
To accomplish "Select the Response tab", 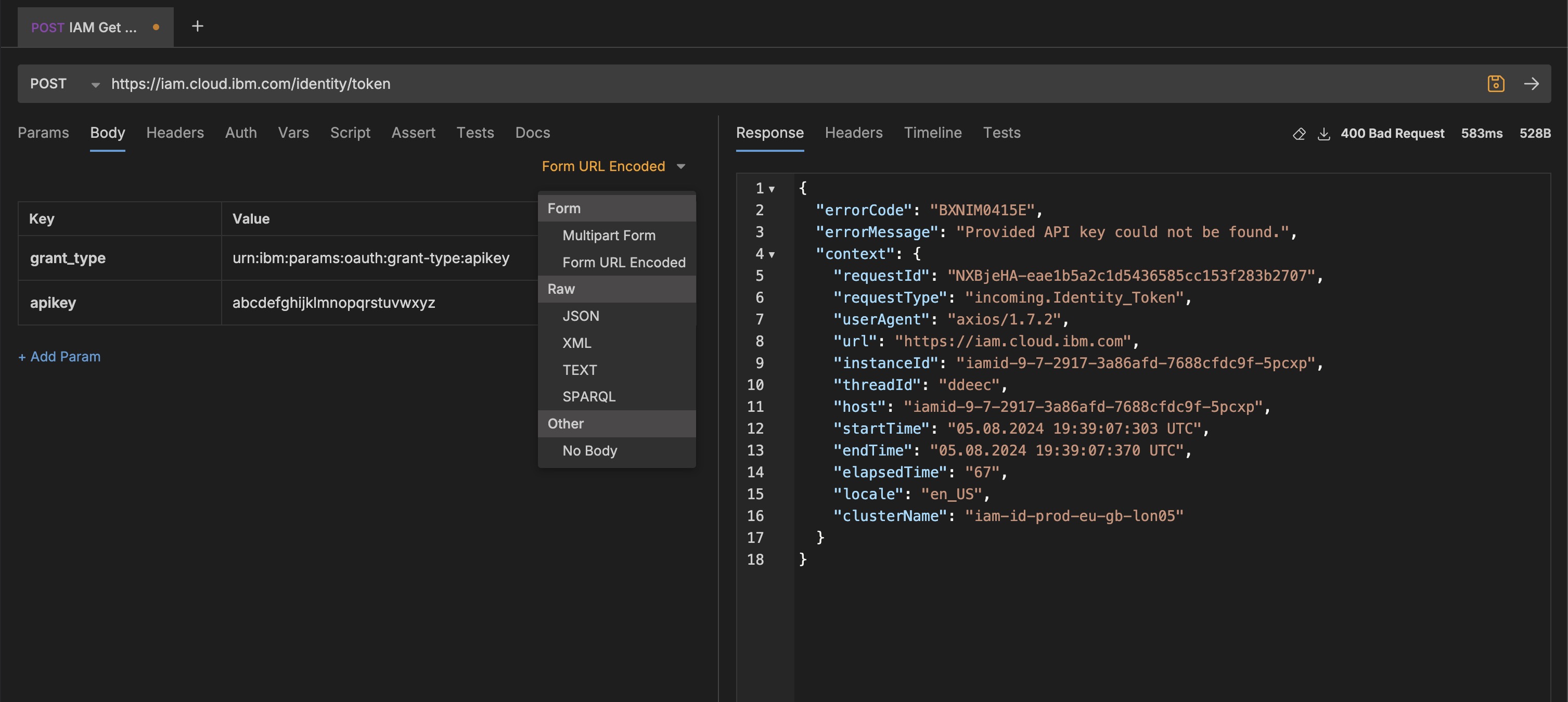I will [770, 133].
